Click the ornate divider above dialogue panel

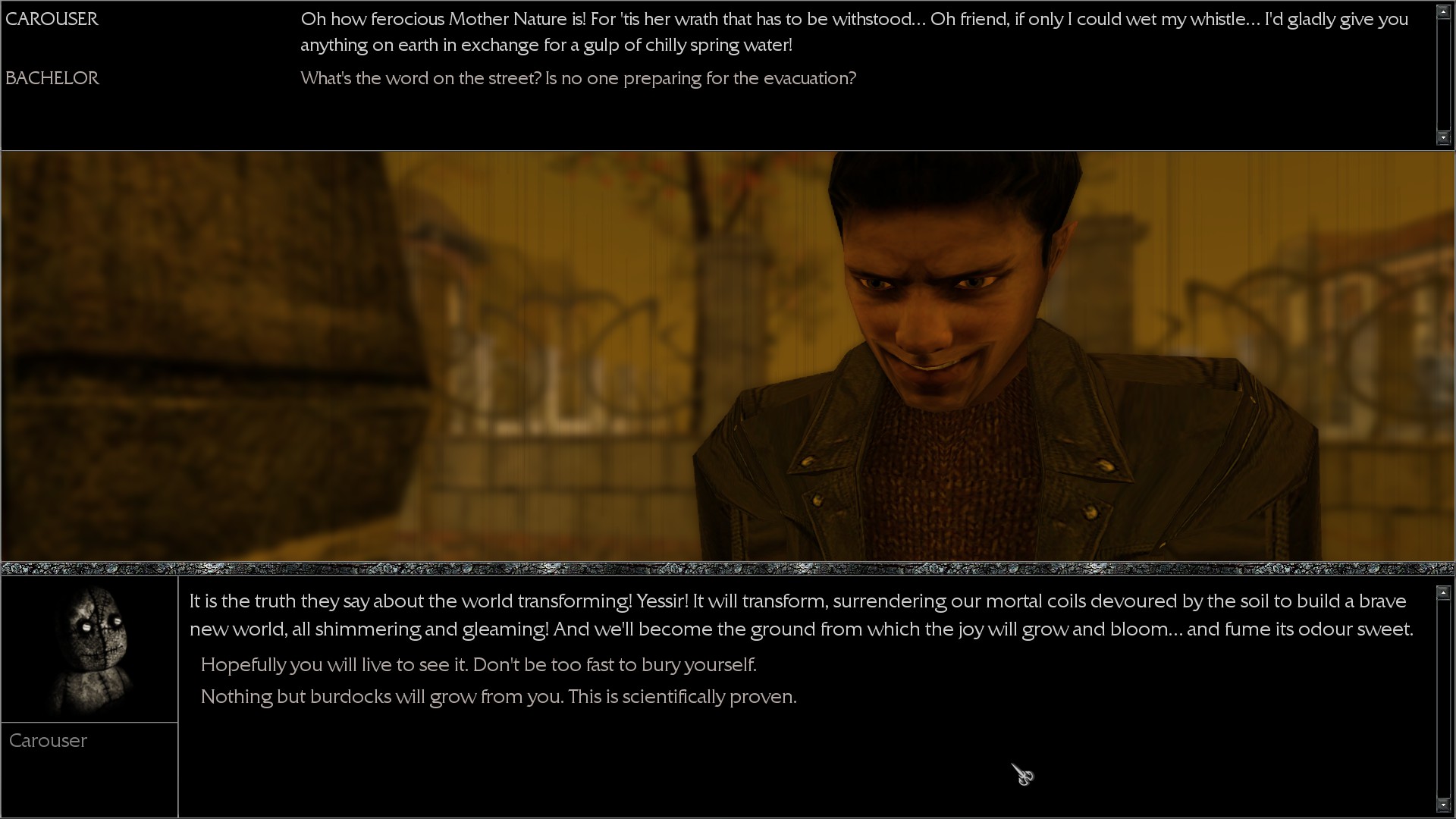728,568
